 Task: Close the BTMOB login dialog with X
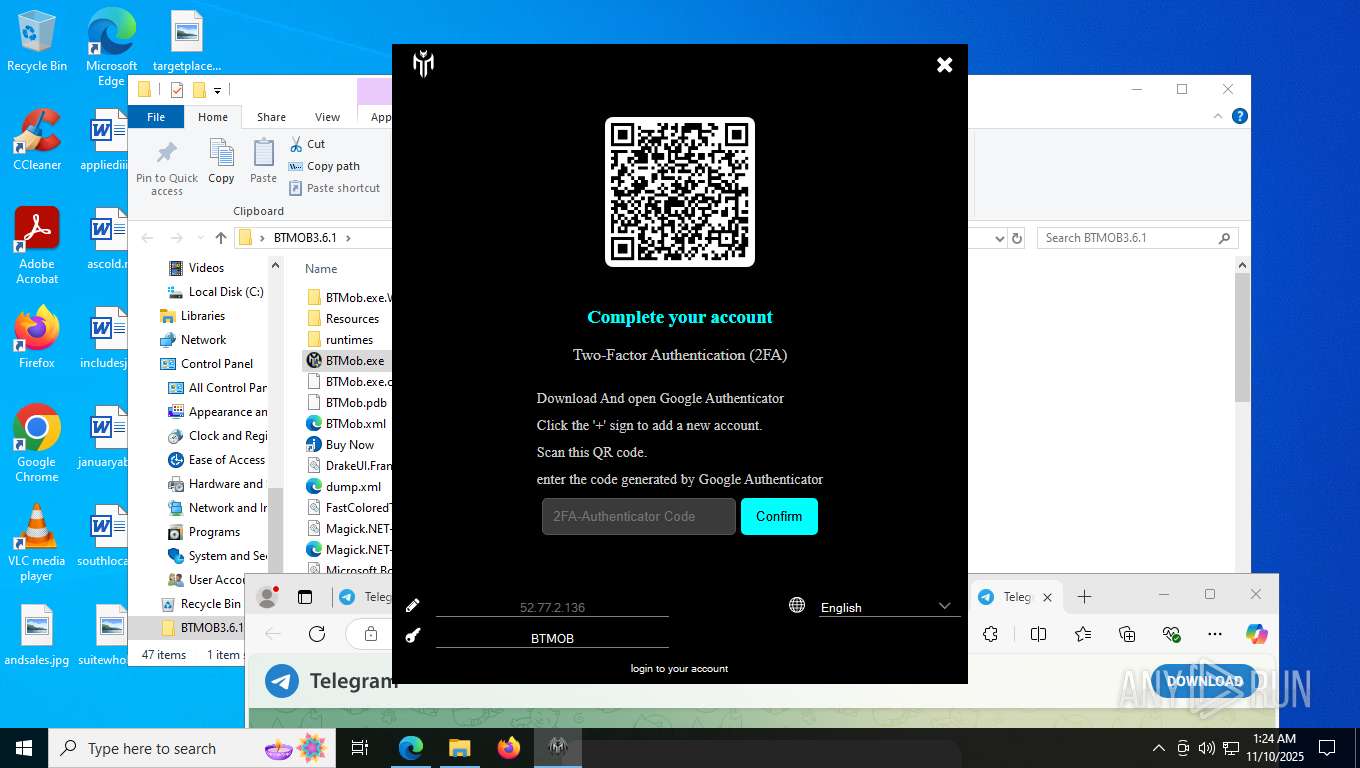pyautogui.click(x=944, y=65)
